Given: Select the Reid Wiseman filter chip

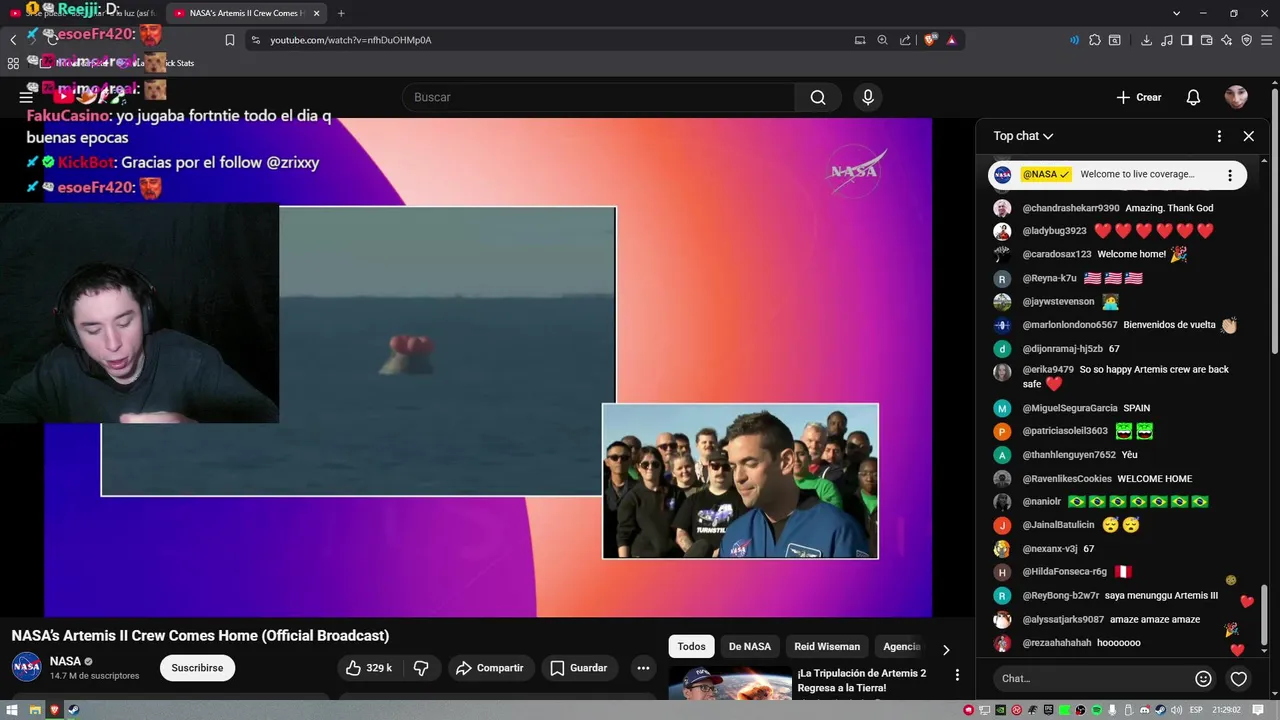Looking at the screenshot, I should pyautogui.click(x=827, y=647).
